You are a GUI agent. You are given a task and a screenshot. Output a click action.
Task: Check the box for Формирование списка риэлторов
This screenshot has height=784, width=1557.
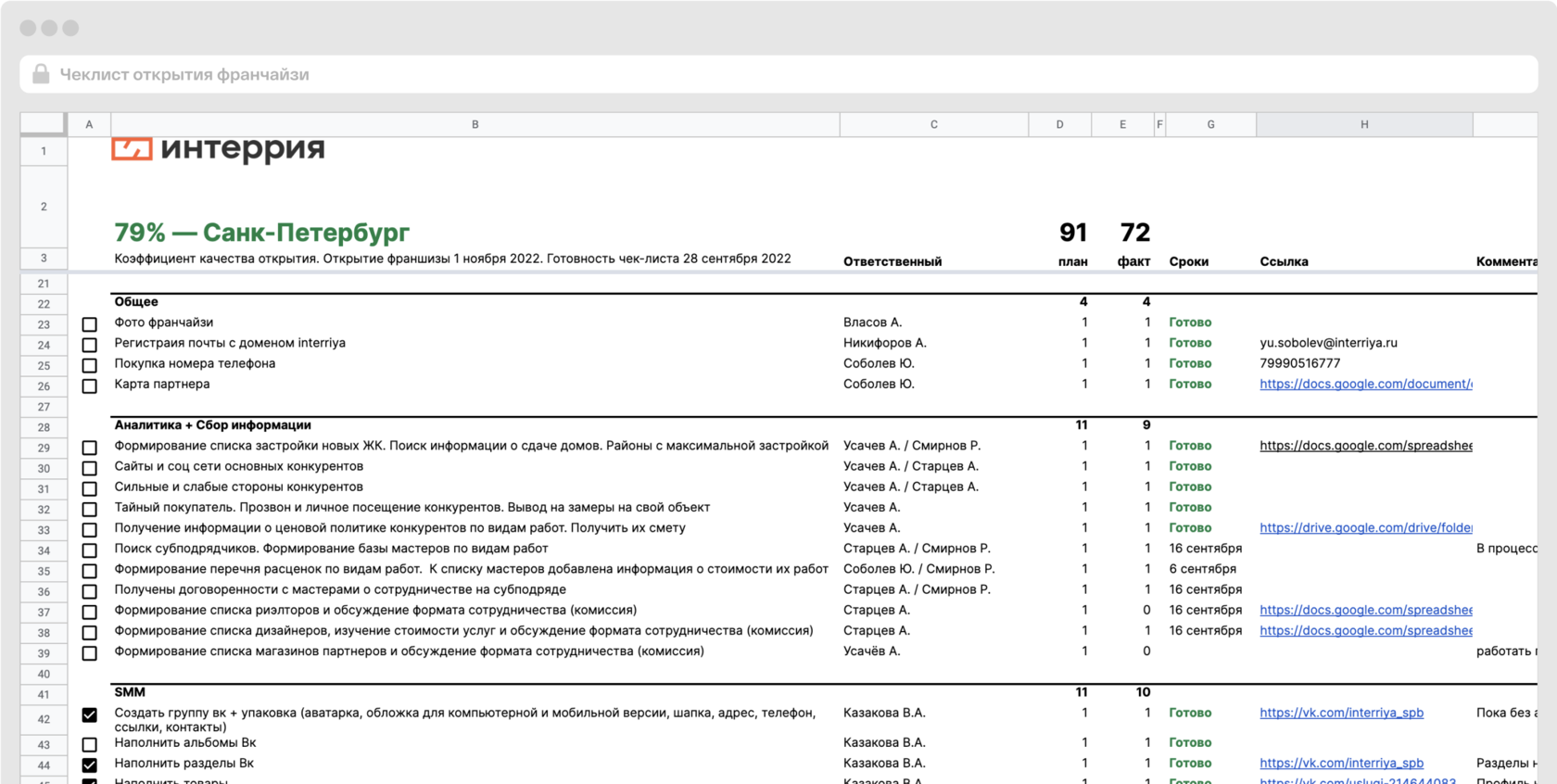(89, 612)
